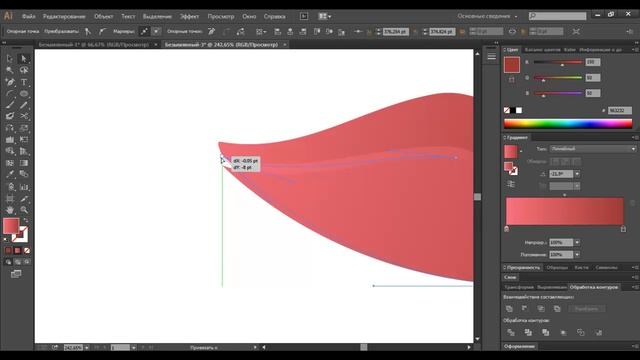Click remove selected anchor points icon
The width and height of the screenshot is (640, 360).
[x=211, y=31]
